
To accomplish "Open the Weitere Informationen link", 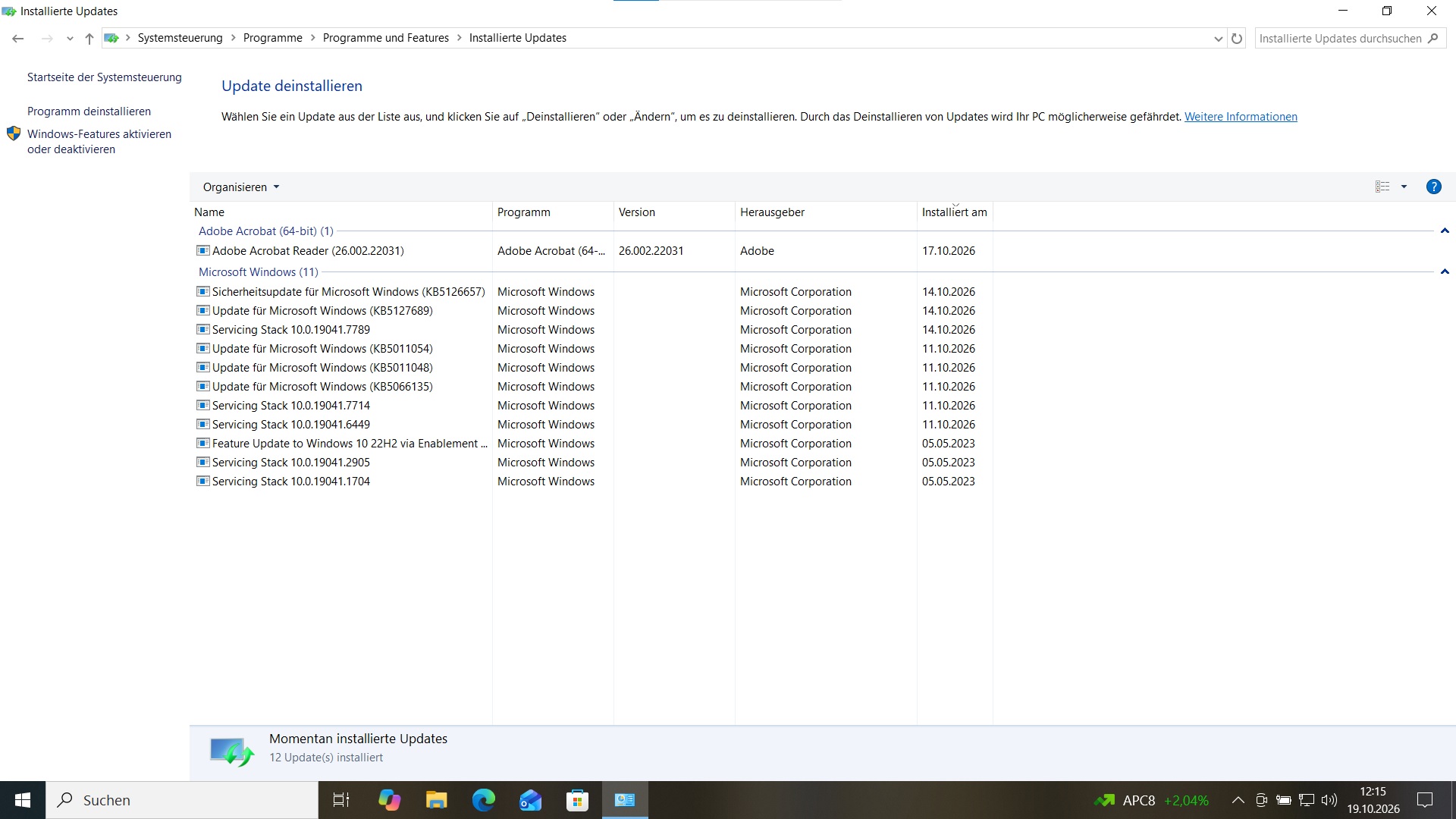I will (x=1241, y=117).
